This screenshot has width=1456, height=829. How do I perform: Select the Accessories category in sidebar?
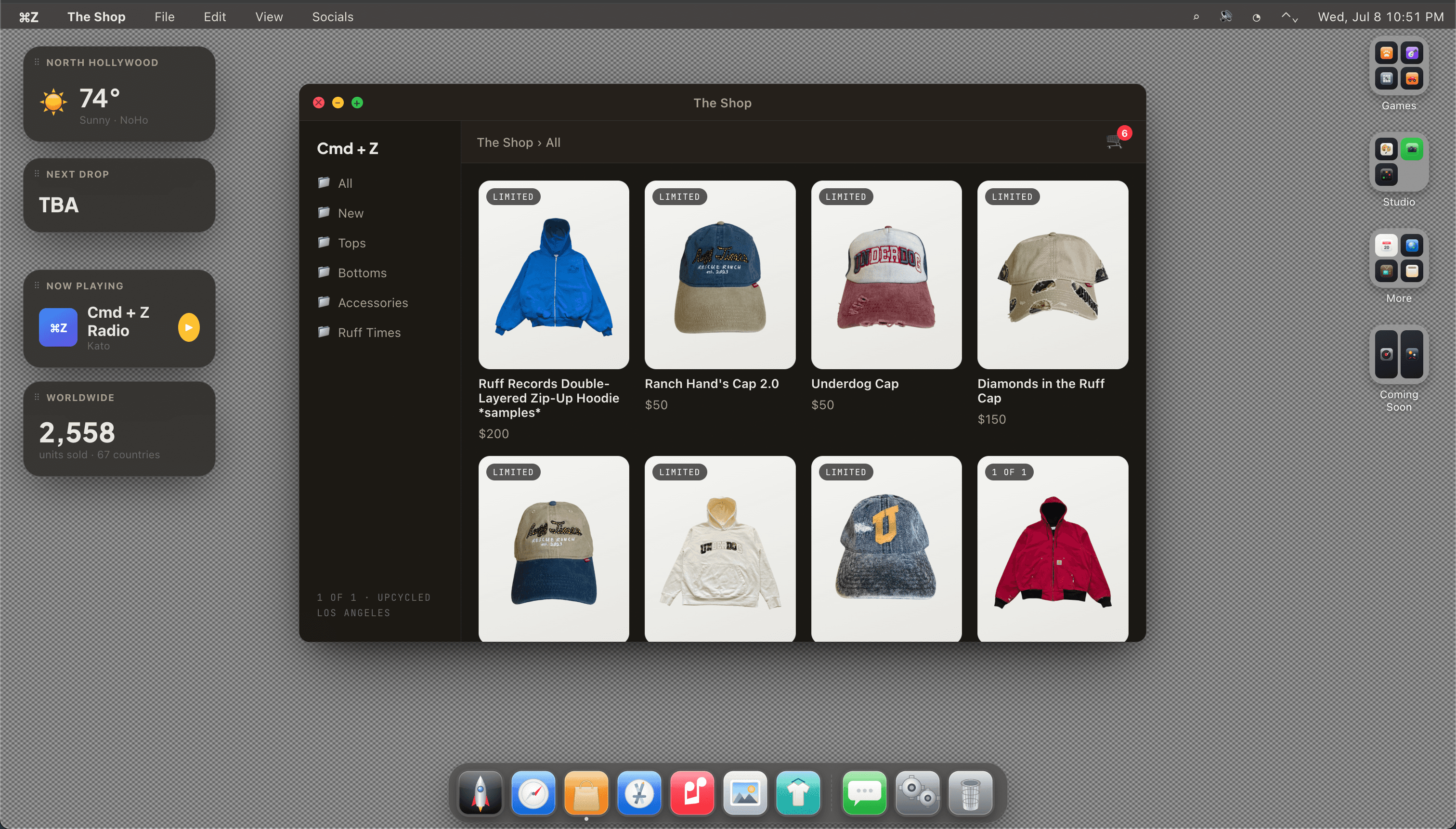click(x=380, y=302)
